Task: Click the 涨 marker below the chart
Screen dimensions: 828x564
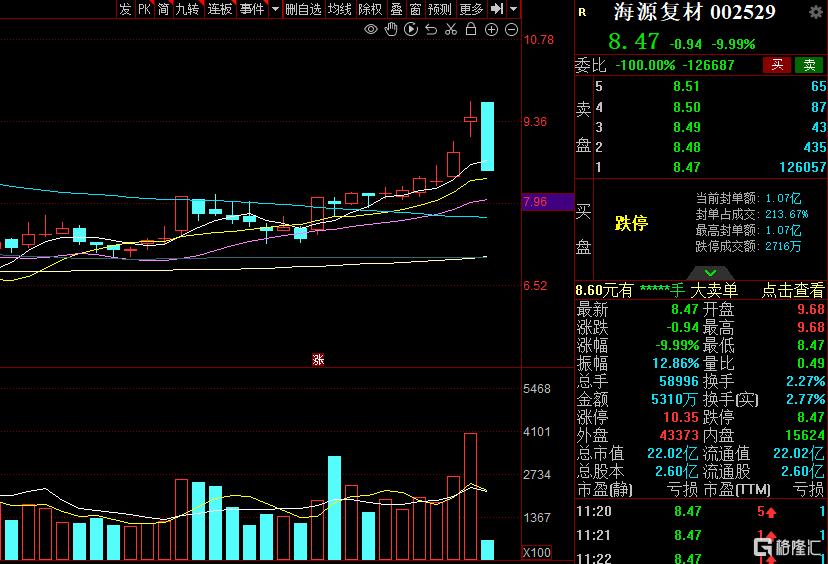Action: point(318,360)
